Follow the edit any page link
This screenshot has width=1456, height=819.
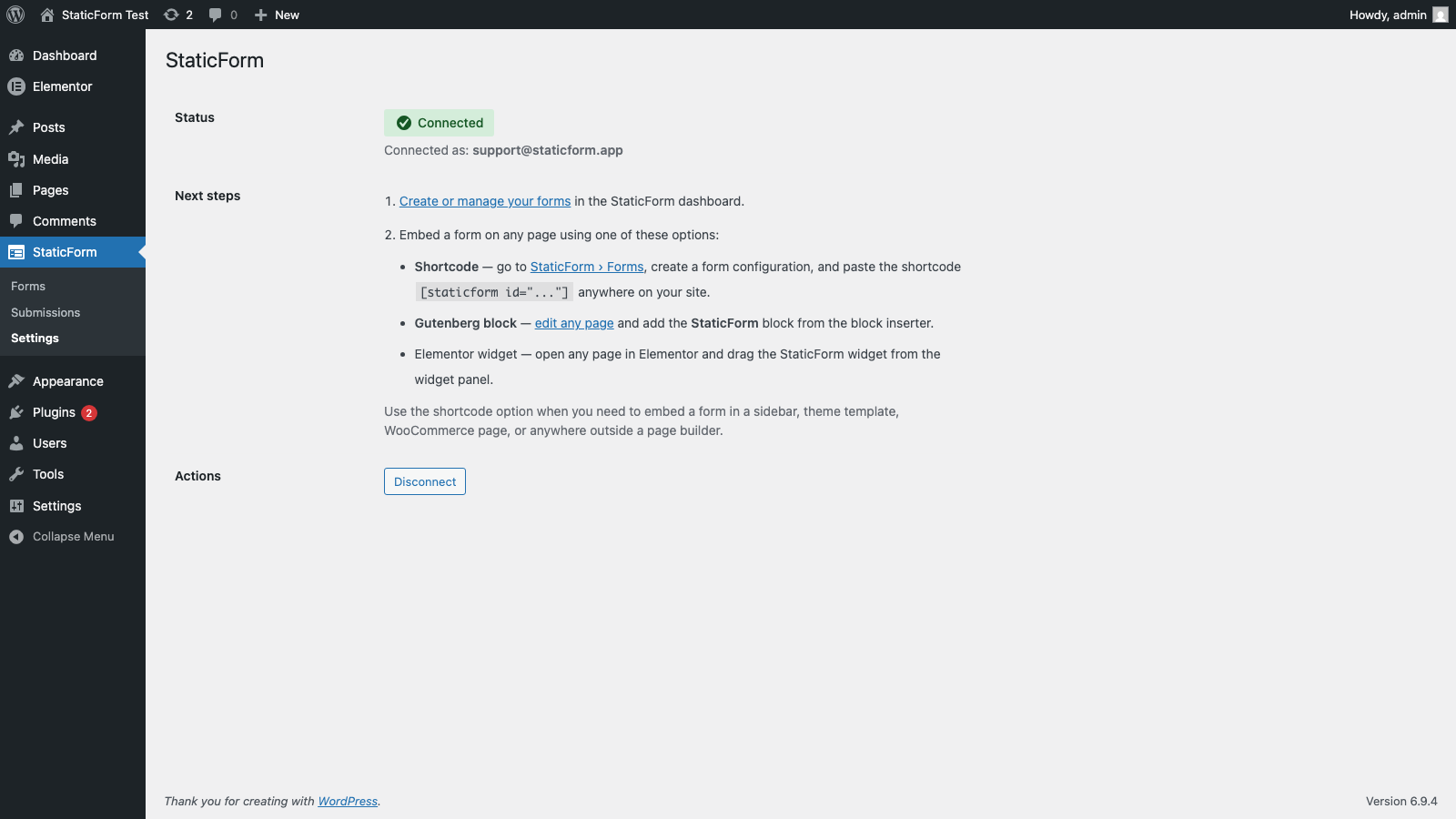tap(574, 323)
